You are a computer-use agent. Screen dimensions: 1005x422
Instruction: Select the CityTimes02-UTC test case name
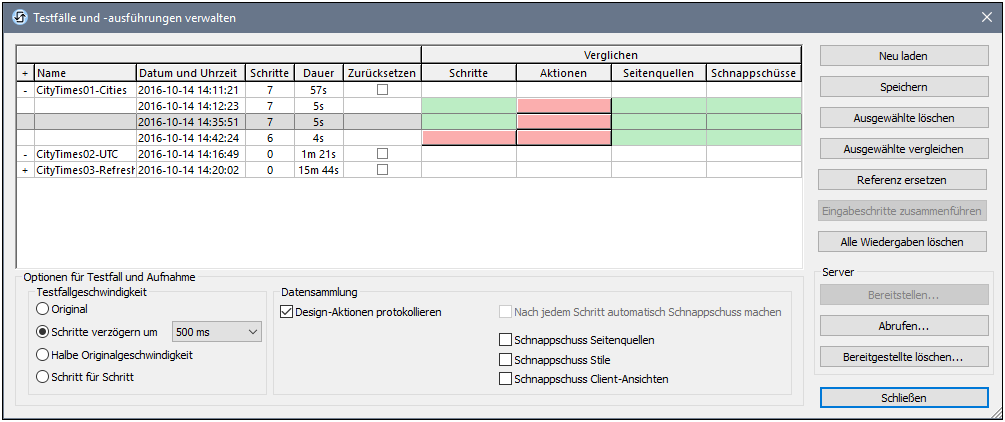[85, 153]
